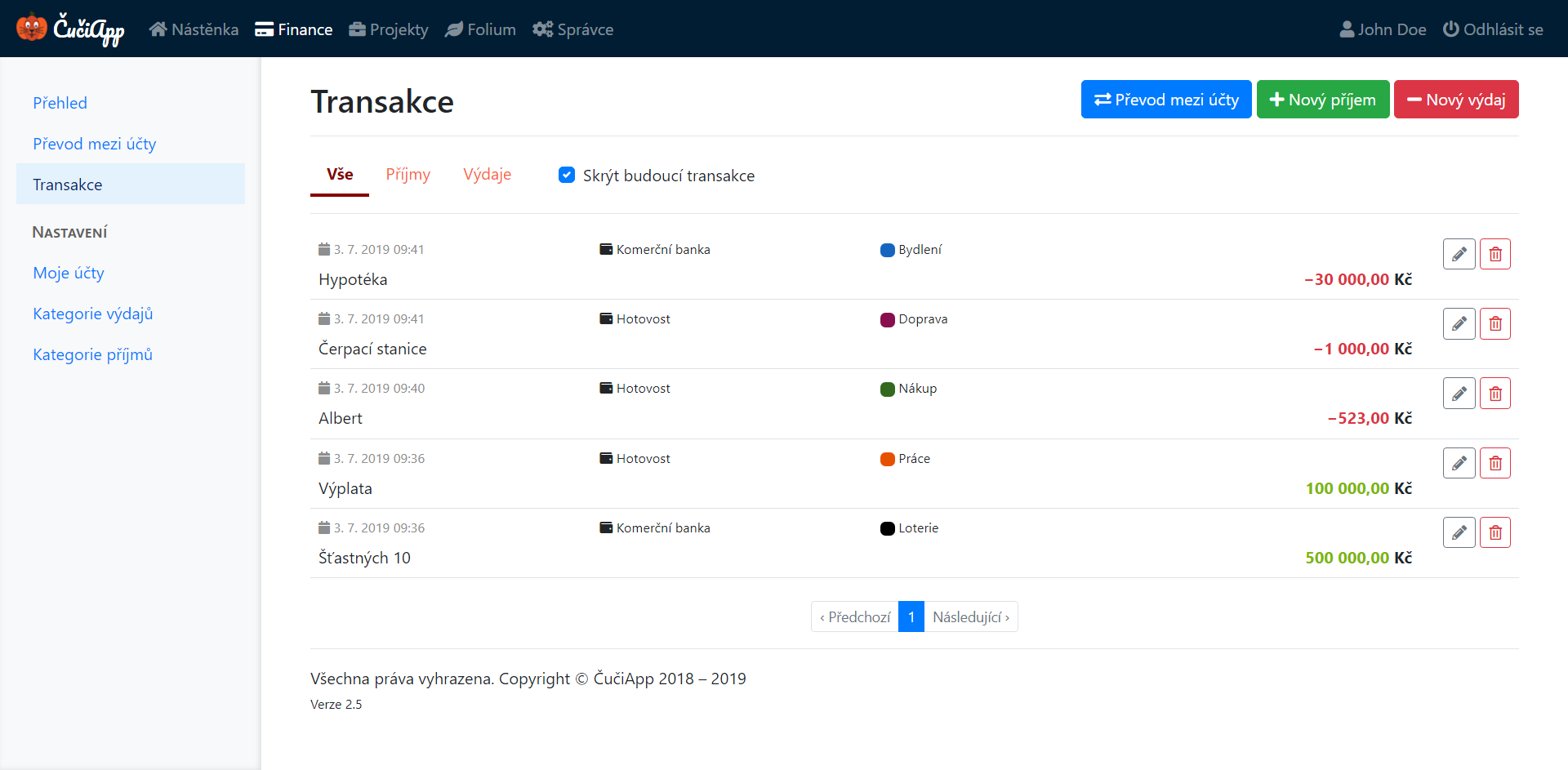
Task: Click the calendar icon in Hypotéka row
Action: [x=324, y=249]
